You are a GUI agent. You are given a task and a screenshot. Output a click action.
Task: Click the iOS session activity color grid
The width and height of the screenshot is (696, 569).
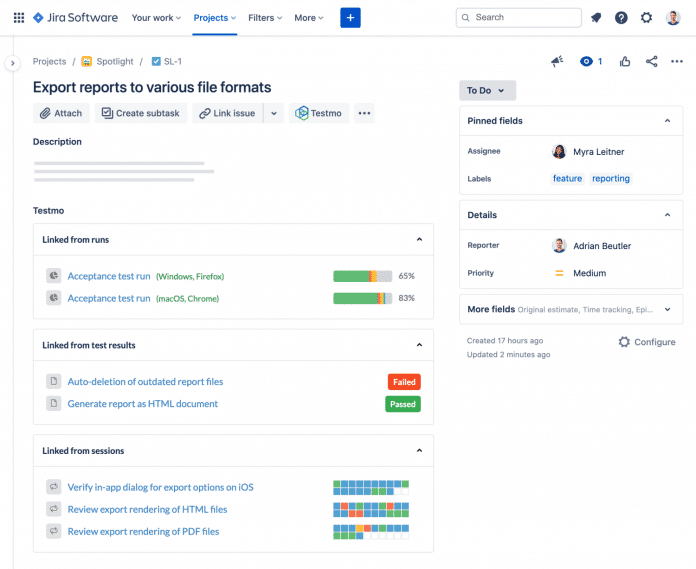(x=371, y=487)
